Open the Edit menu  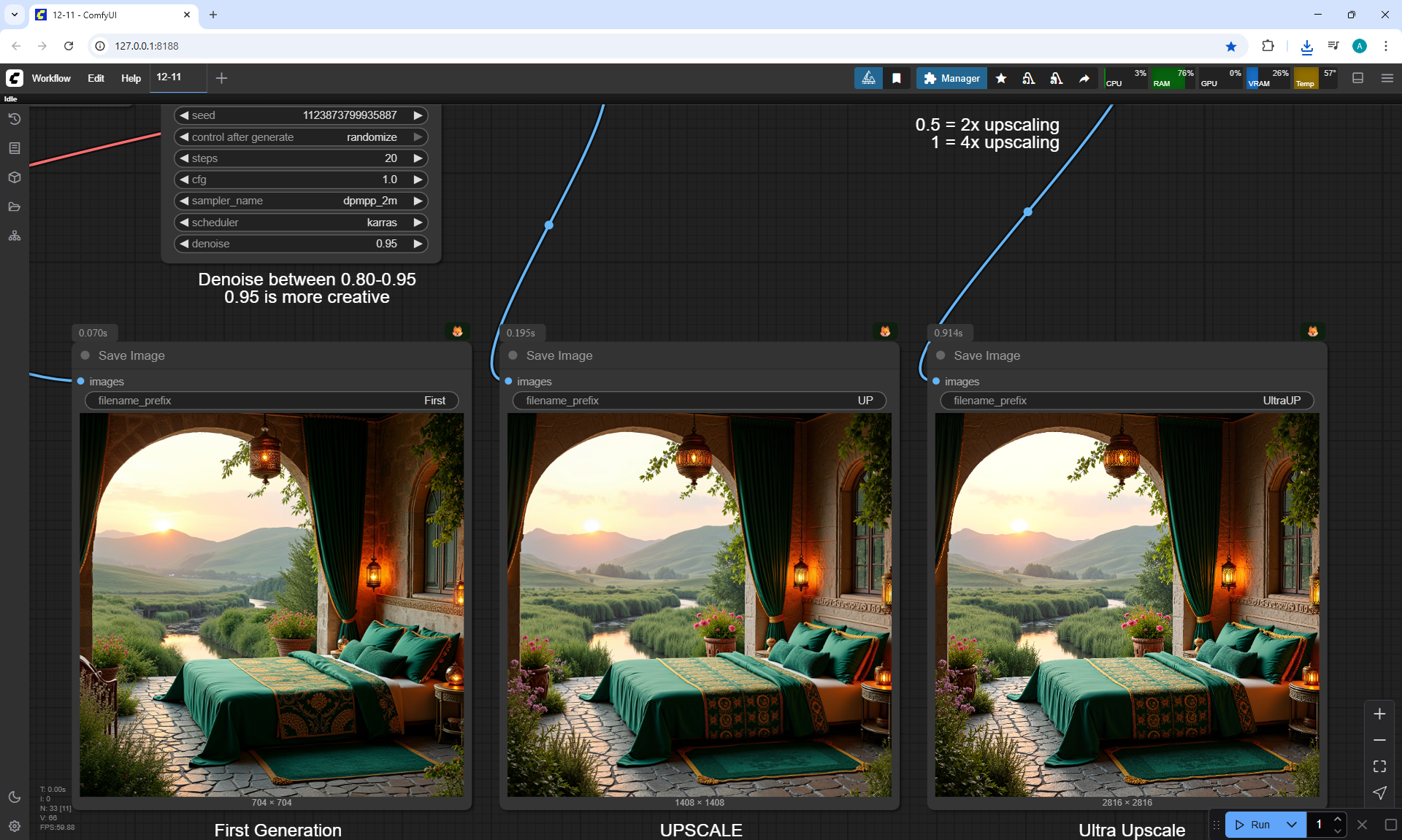96,78
